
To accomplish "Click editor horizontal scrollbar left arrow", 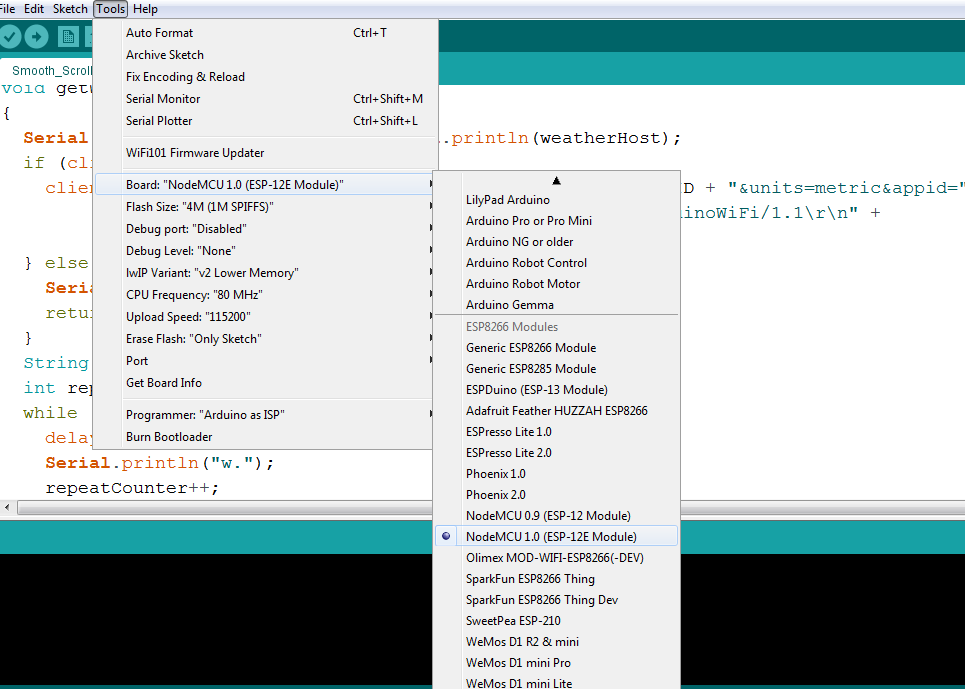I will click(7, 508).
